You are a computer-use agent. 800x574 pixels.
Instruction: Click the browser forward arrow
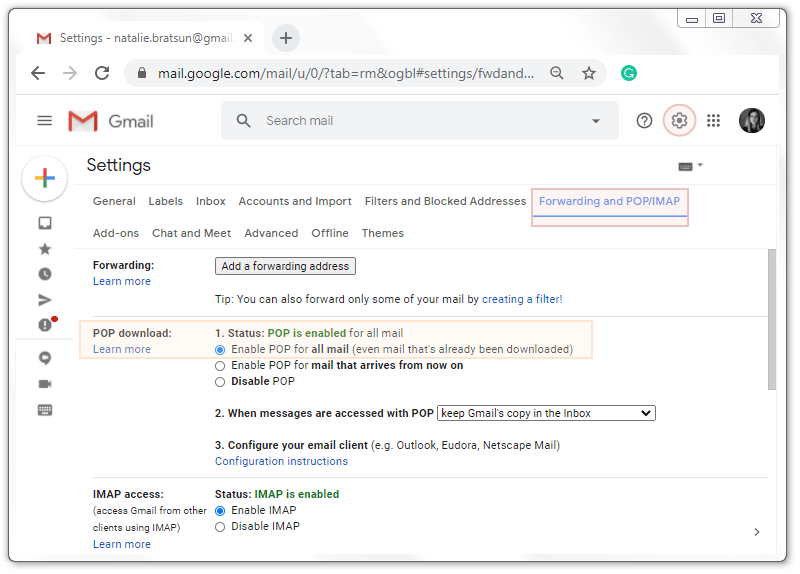70,73
